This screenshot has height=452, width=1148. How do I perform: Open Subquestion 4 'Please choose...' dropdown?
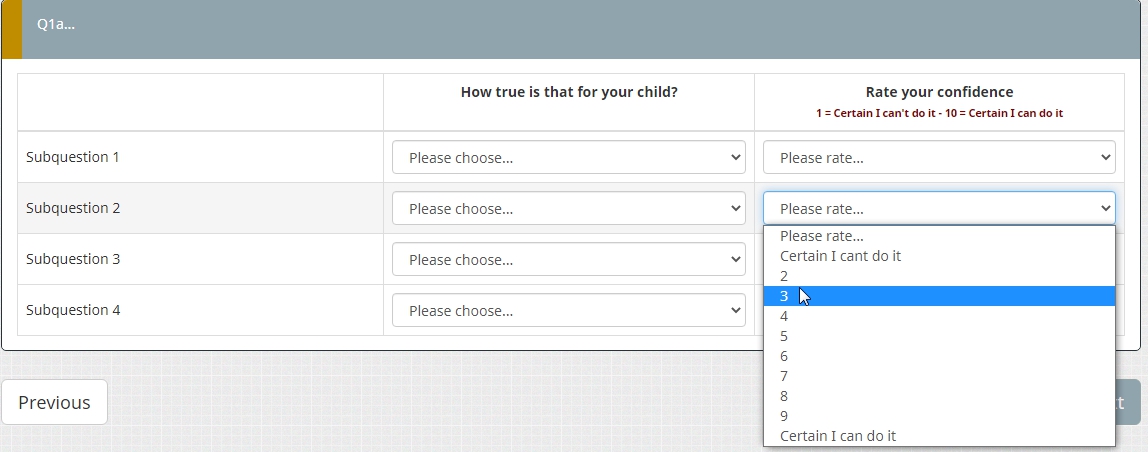pyautogui.click(x=568, y=310)
